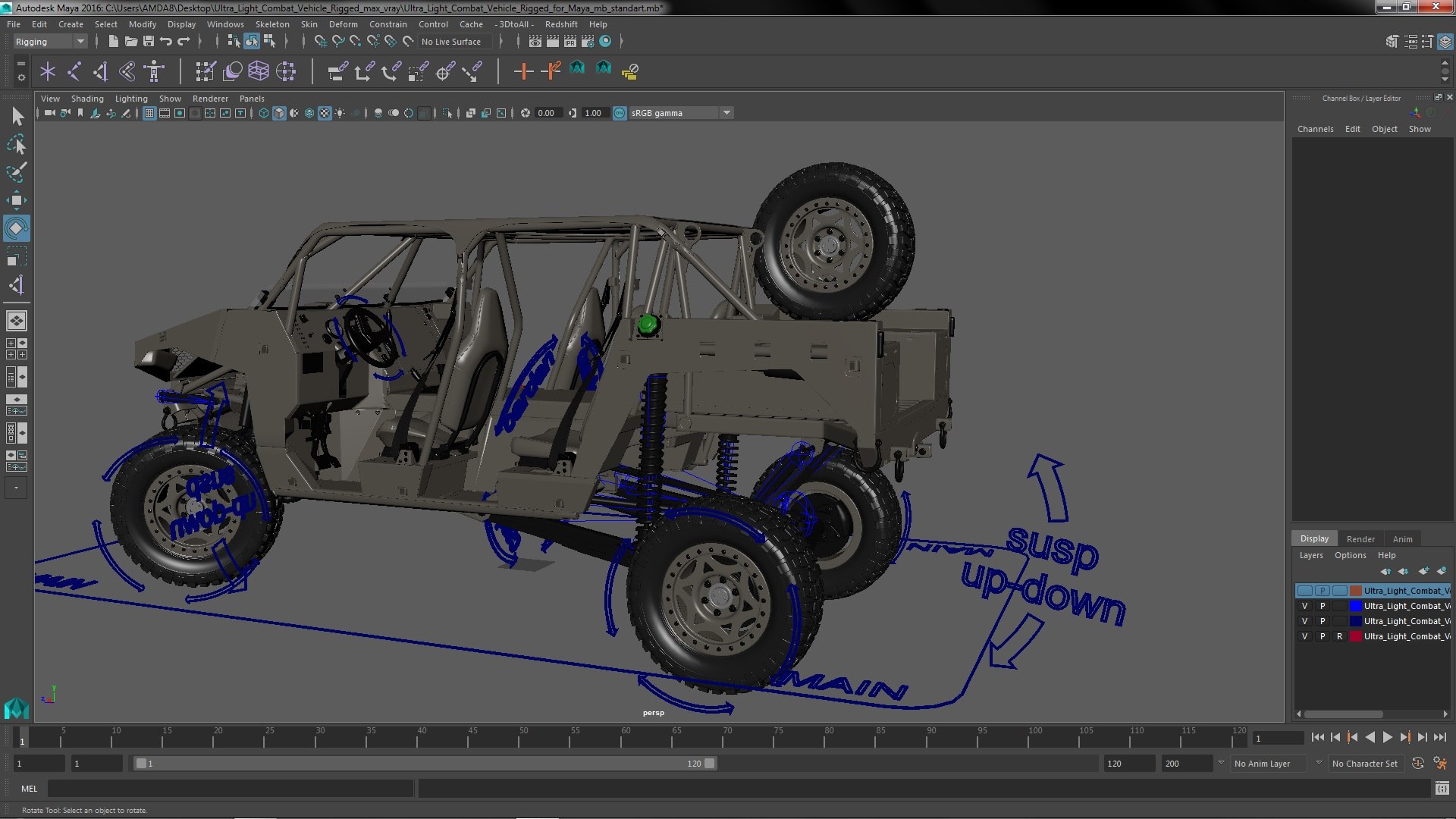1456x819 pixels.
Task: Open the Skeleton menu
Action: coord(271,24)
